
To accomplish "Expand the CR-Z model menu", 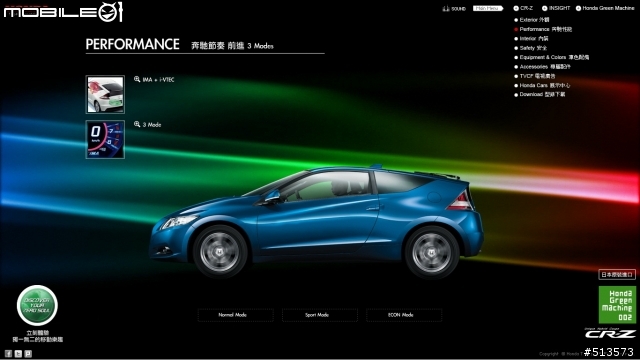I will coord(523,8).
